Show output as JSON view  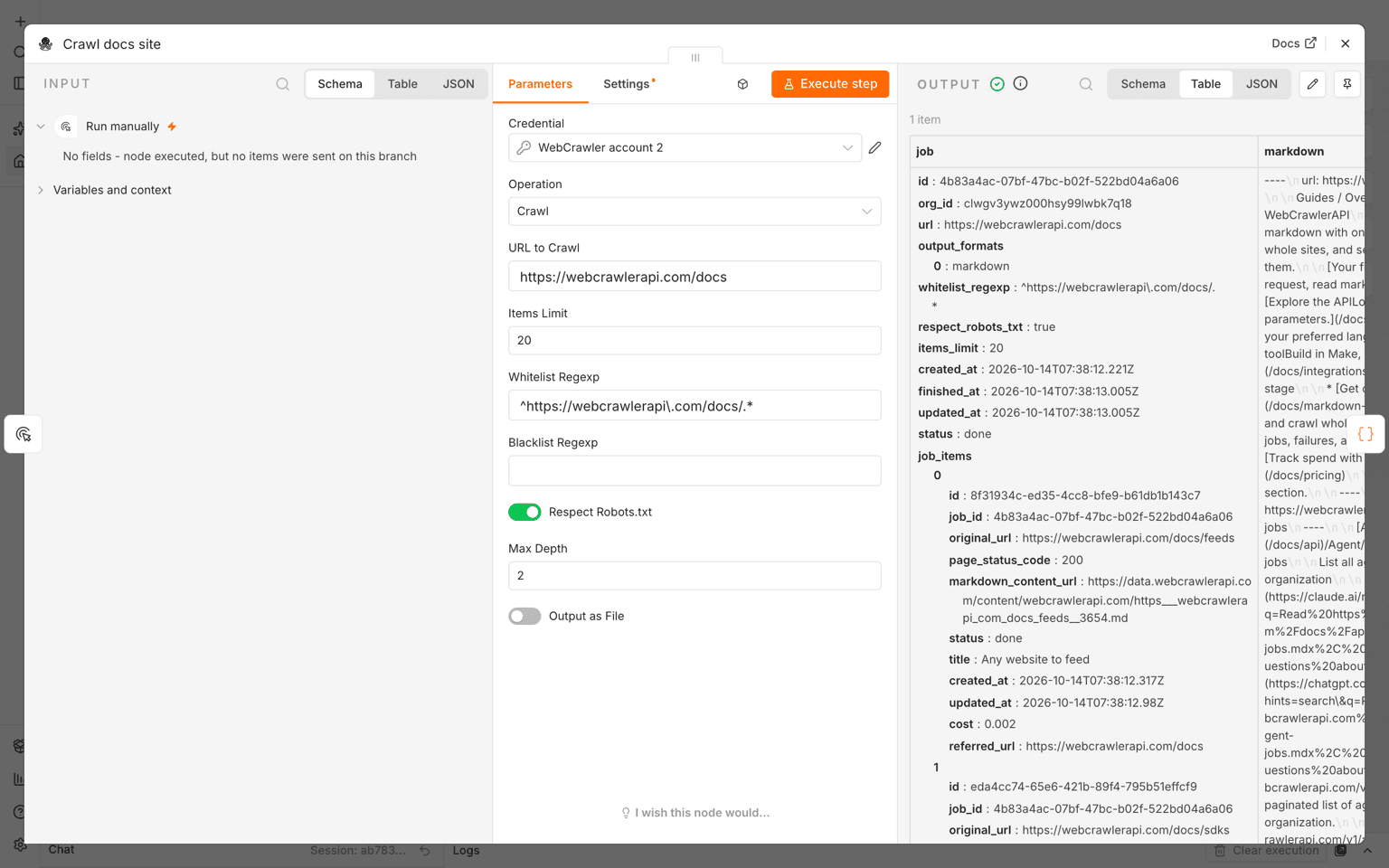coord(1261,84)
